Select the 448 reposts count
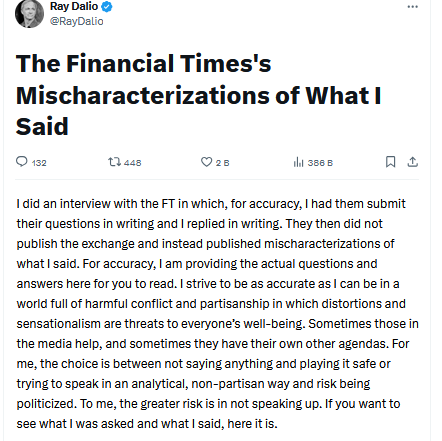 pos(133,163)
